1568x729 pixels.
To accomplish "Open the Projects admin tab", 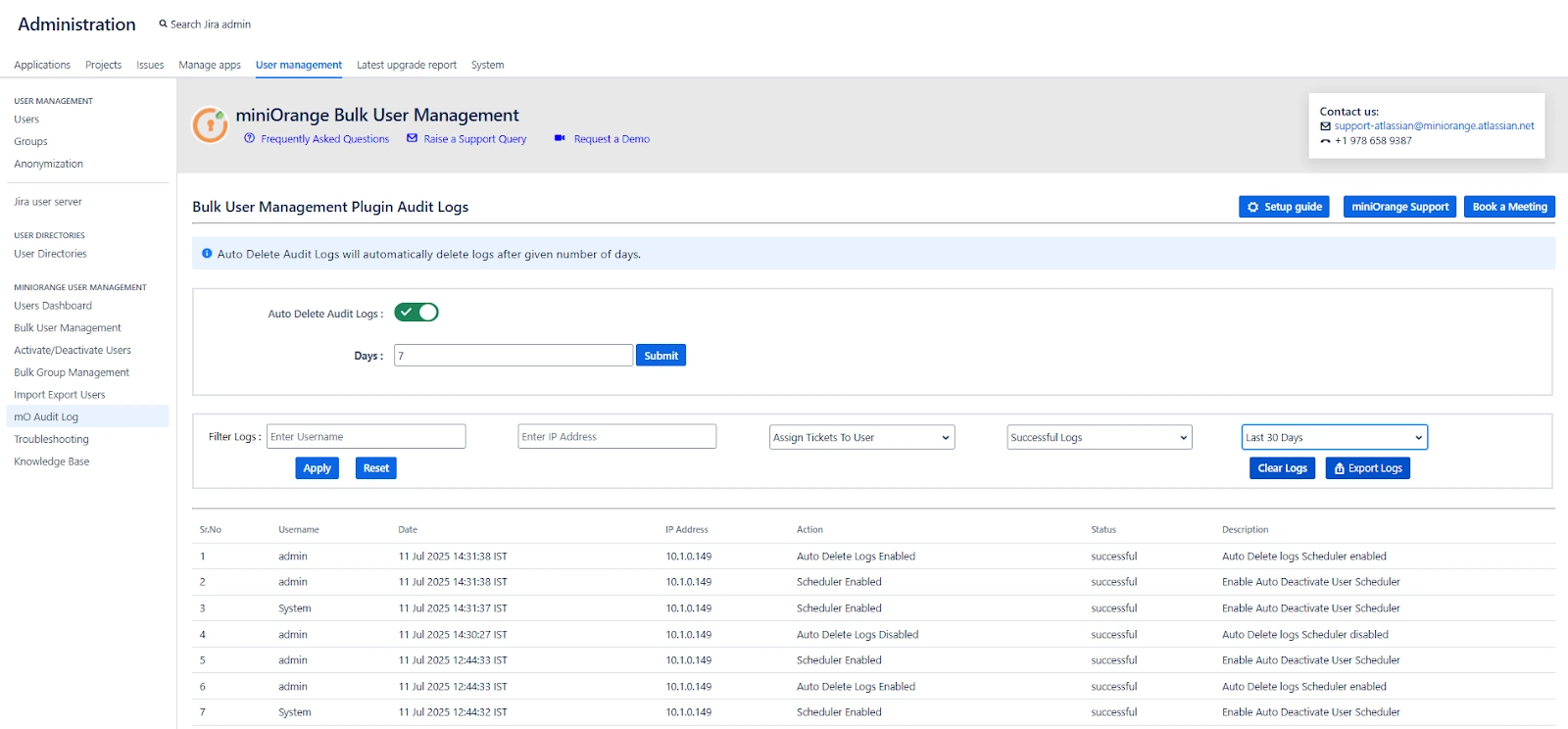I will pyautogui.click(x=103, y=65).
